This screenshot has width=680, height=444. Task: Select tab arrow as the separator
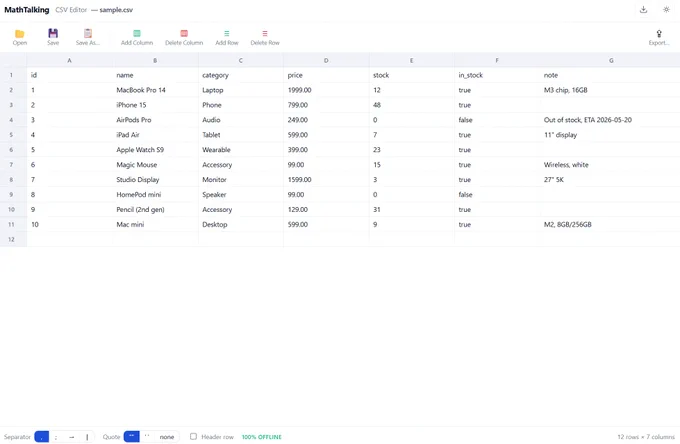72,437
